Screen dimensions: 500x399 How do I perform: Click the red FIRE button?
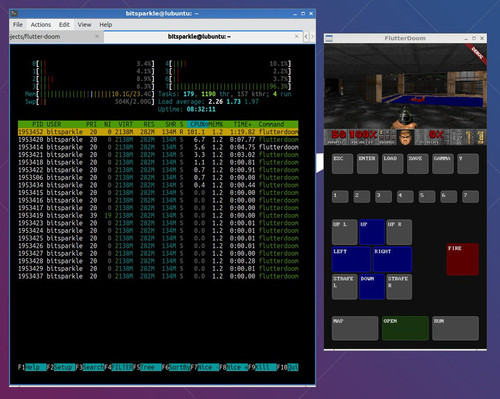pos(463,259)
